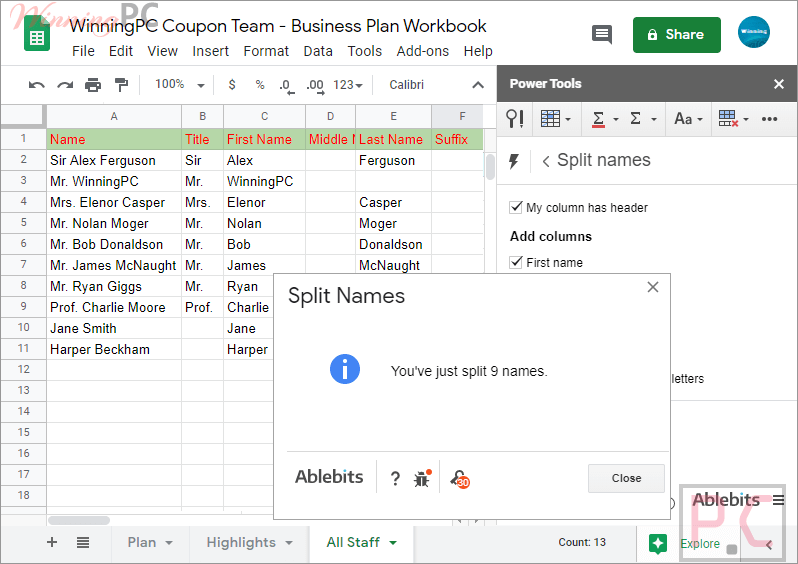Click the blue info icon in dialog
798x564 pixels.
pos(345,369)
